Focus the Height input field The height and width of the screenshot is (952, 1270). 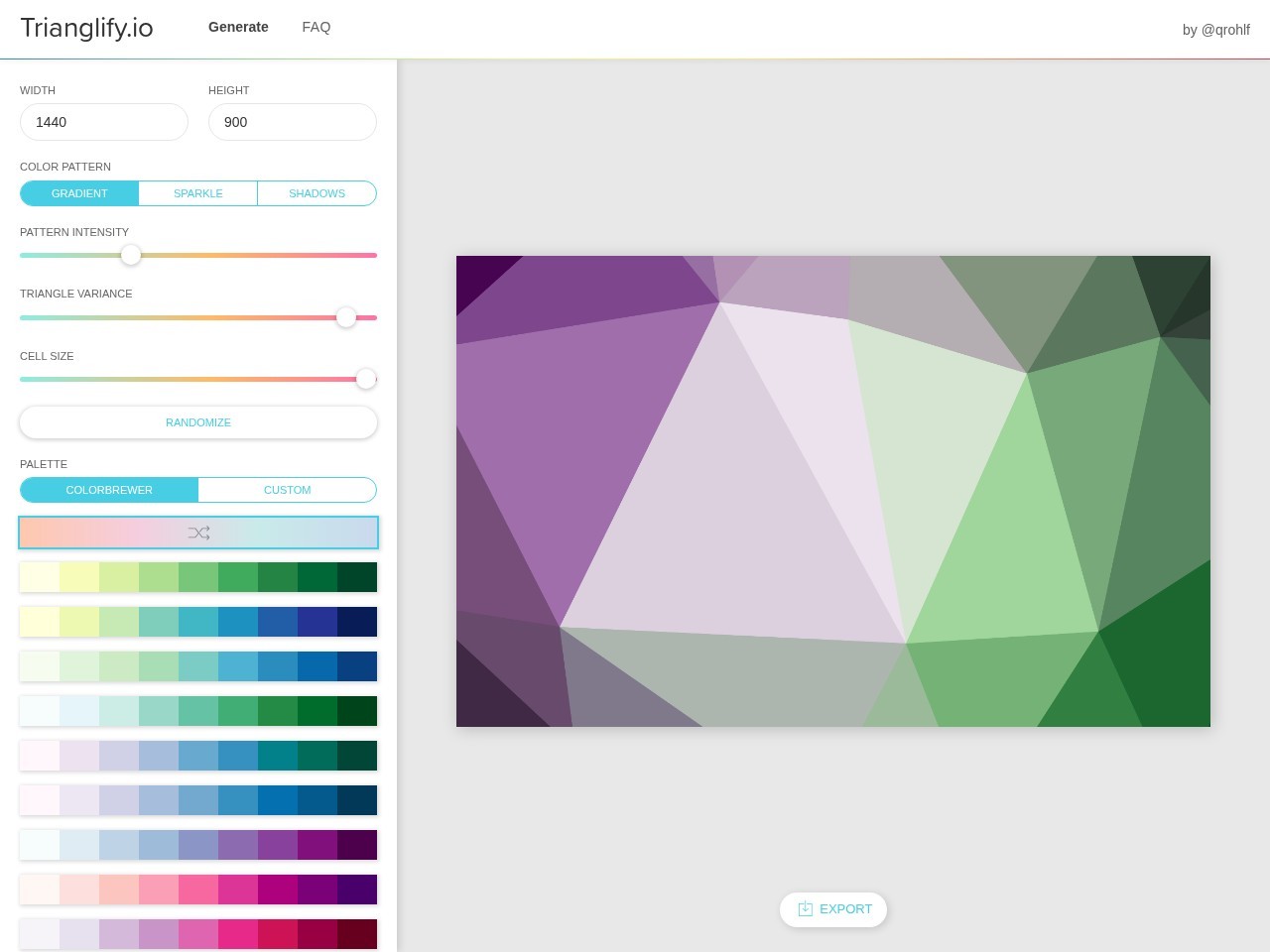pyautogui.click(x=293, y=122)
